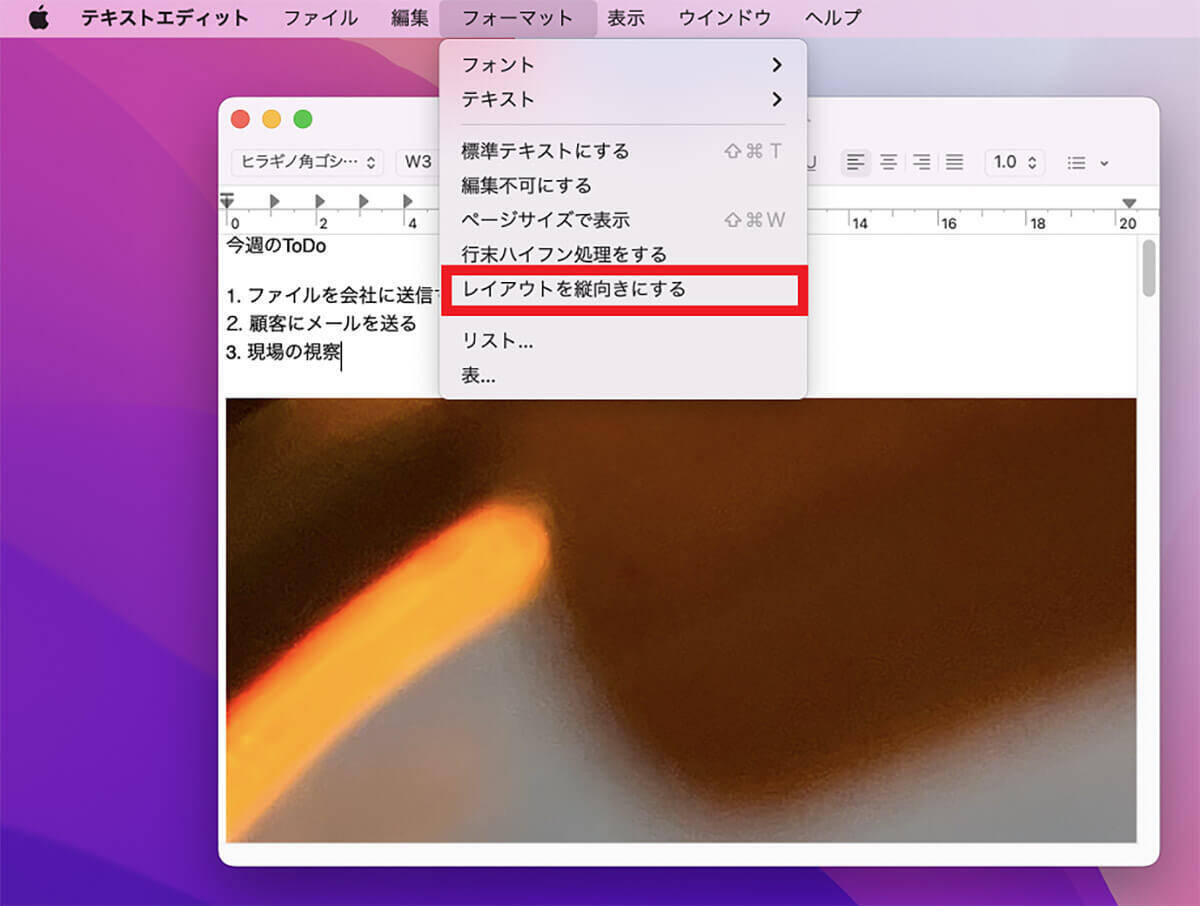The height and width of the screenshot is (906, 1200).
Task: Zoom the window with the green button
Action: tap(302, 119)
